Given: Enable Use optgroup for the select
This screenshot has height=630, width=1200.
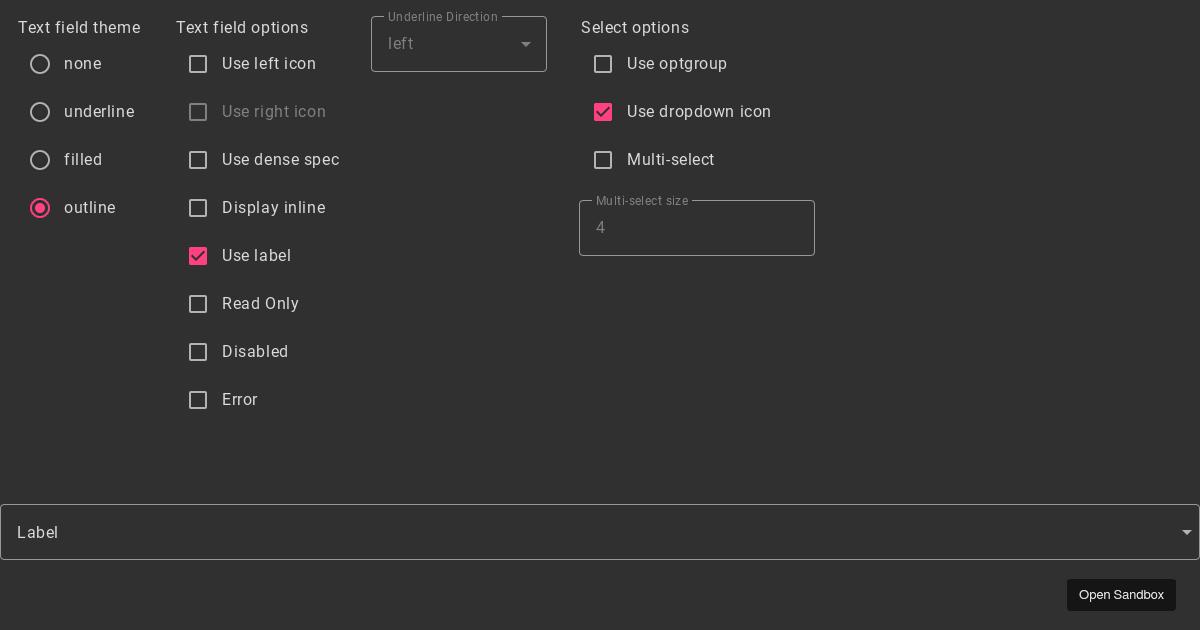Looking at the screenshot, I should (x=603, y=64).
